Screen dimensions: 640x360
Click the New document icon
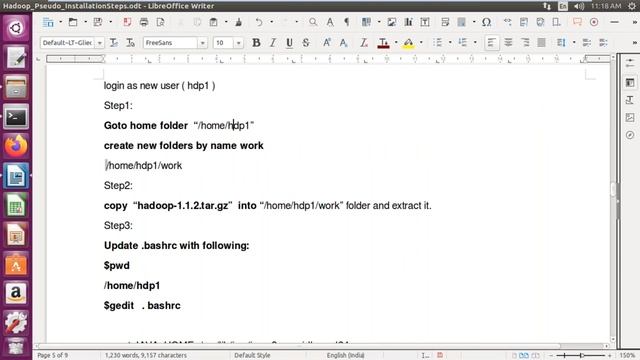48,22
